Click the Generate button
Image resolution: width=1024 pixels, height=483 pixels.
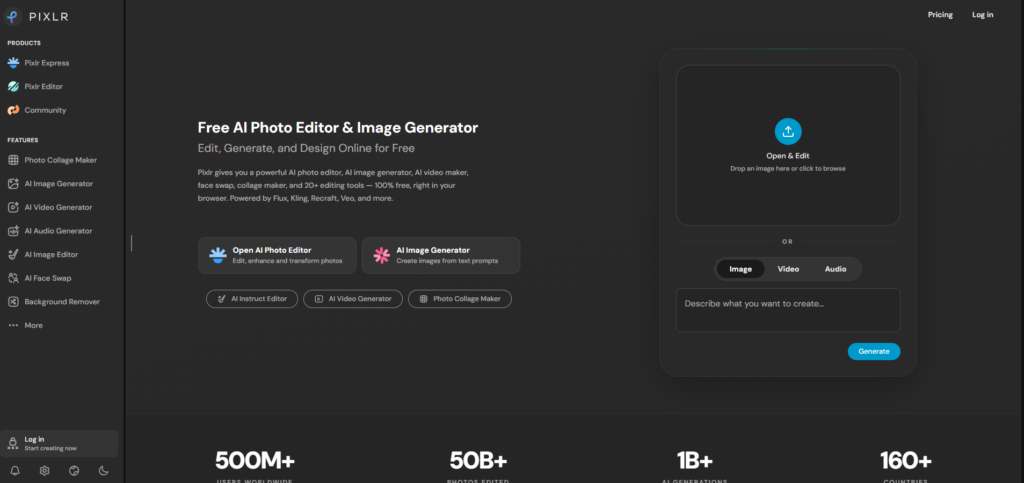pyautogui.click(x=874, y=351)
